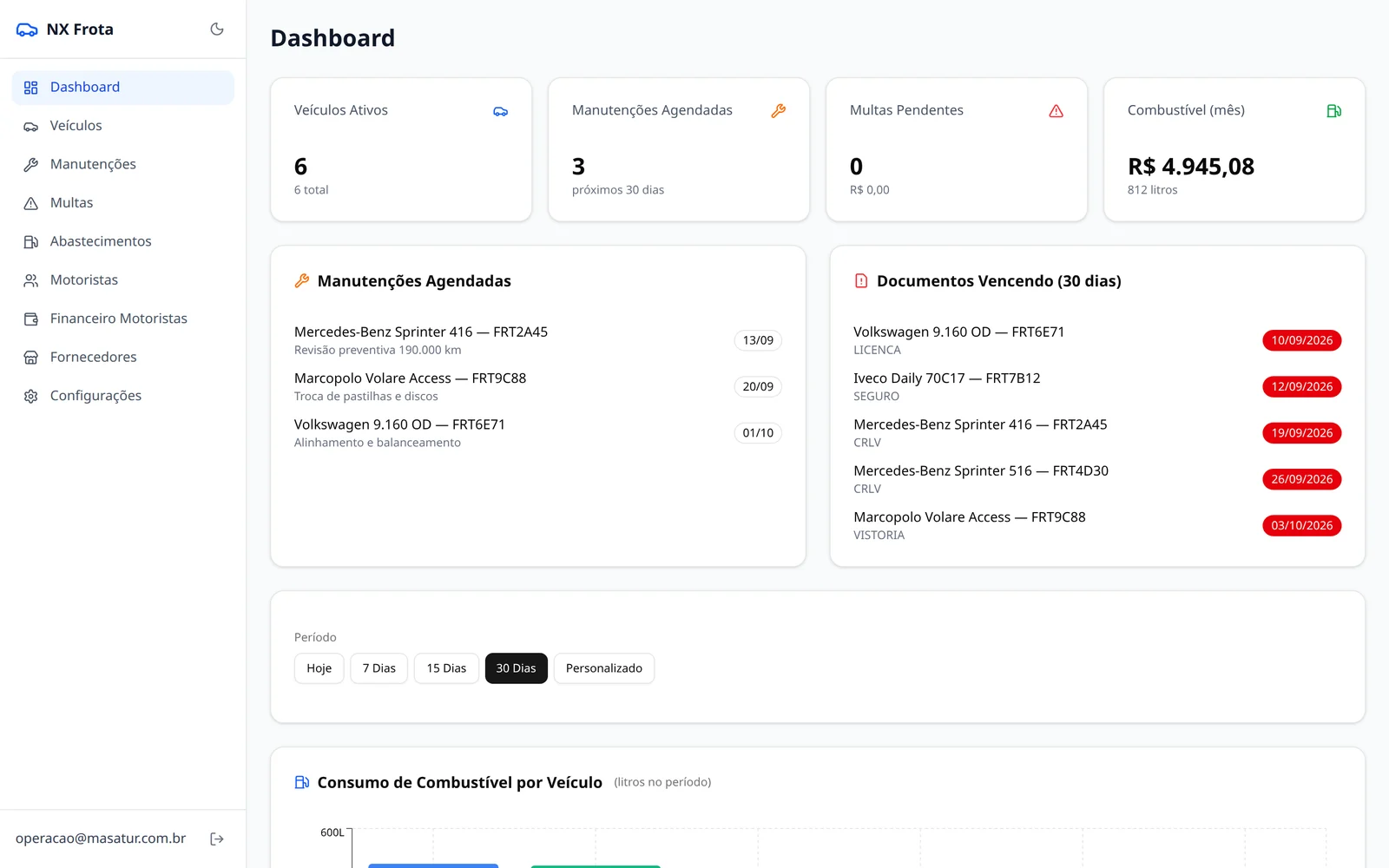Click the 12/09/2026 expiry badge
Image resolution: width=1389 pixels, height=868 pixels.
[x=1302, y=386]
